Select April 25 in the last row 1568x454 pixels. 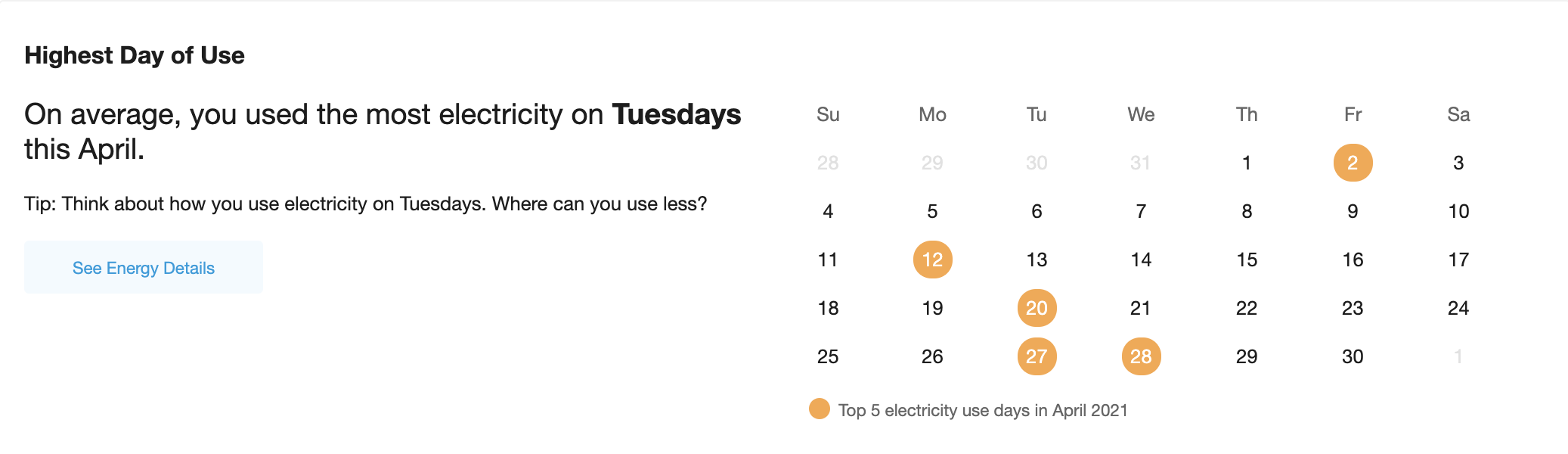[x=828, y=356]
